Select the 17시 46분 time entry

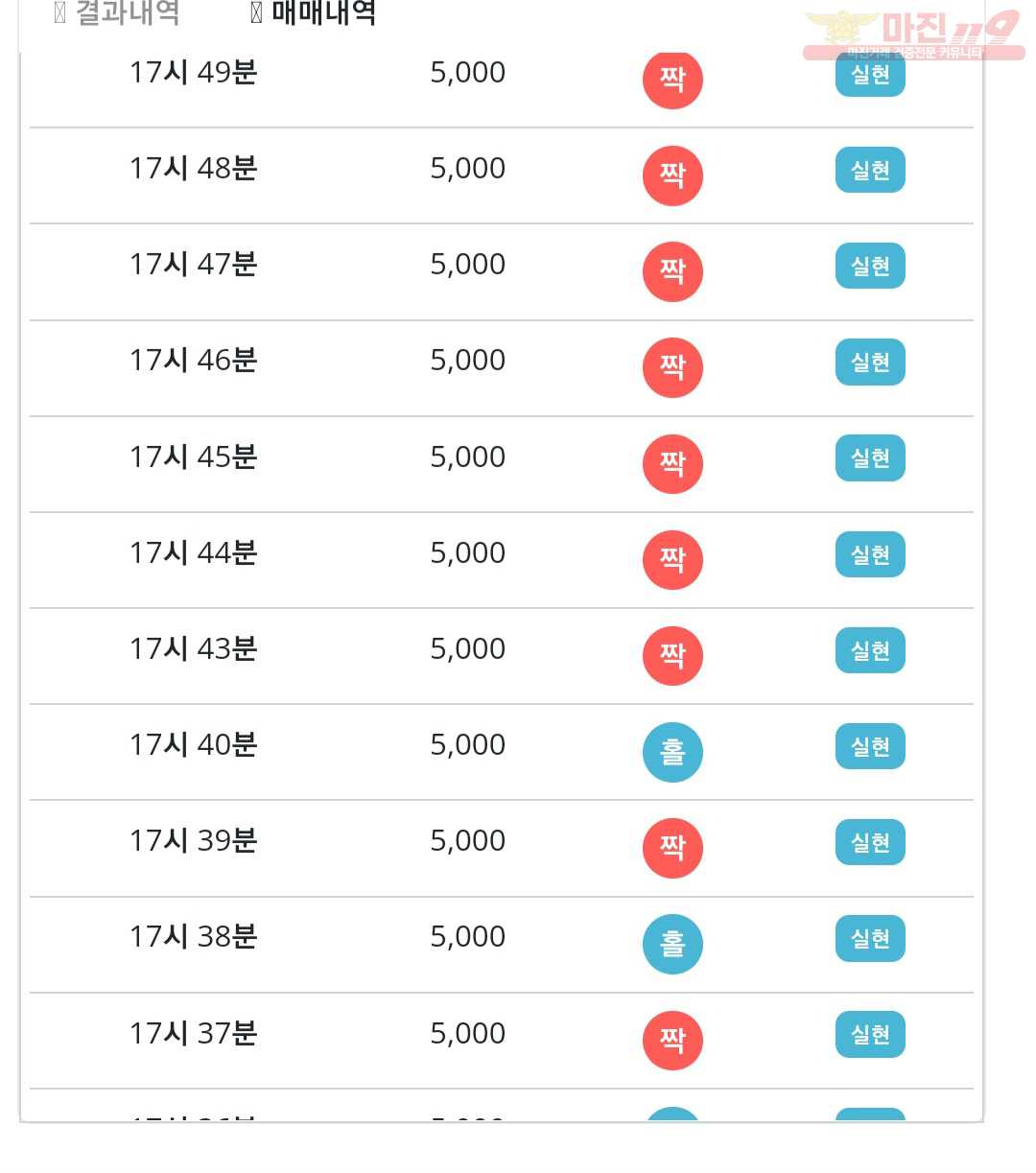tap(194, 361)
